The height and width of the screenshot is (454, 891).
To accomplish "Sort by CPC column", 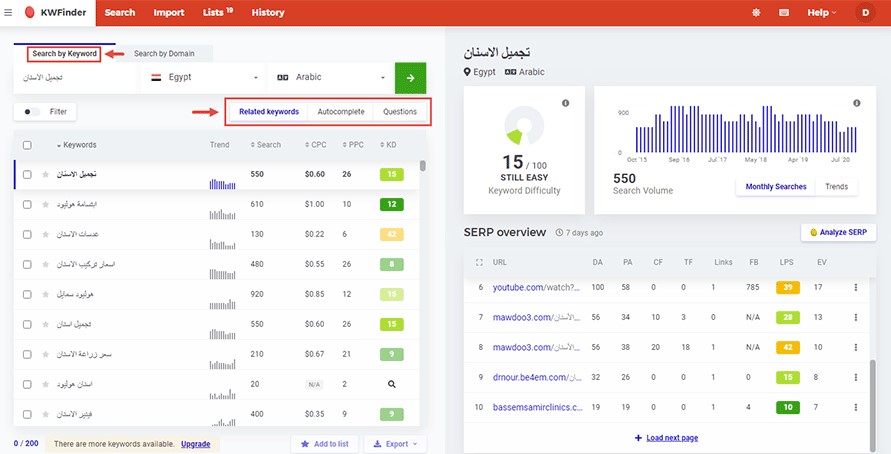I will tap(315, 145).
